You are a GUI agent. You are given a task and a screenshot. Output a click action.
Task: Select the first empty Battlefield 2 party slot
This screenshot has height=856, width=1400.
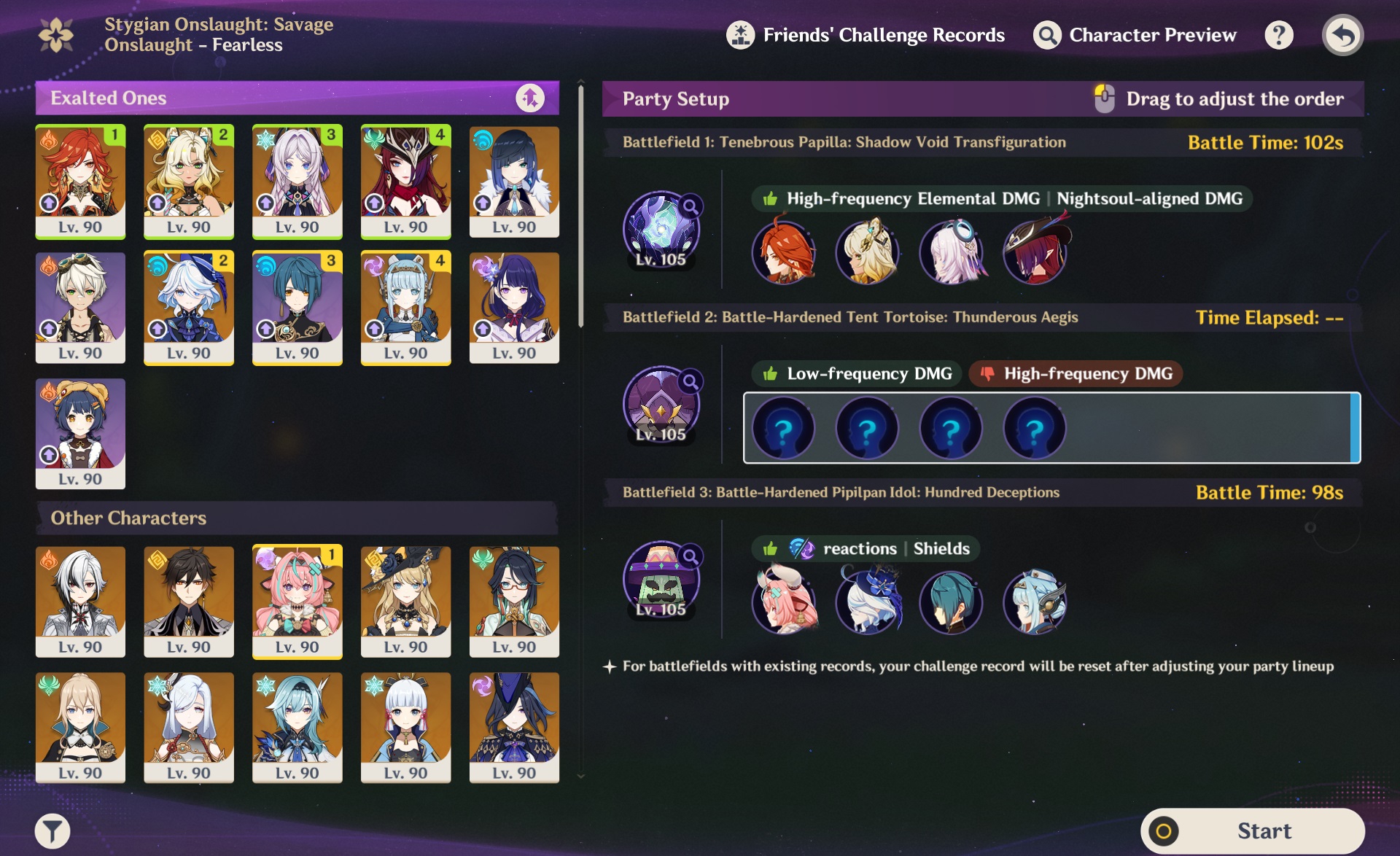783,429
